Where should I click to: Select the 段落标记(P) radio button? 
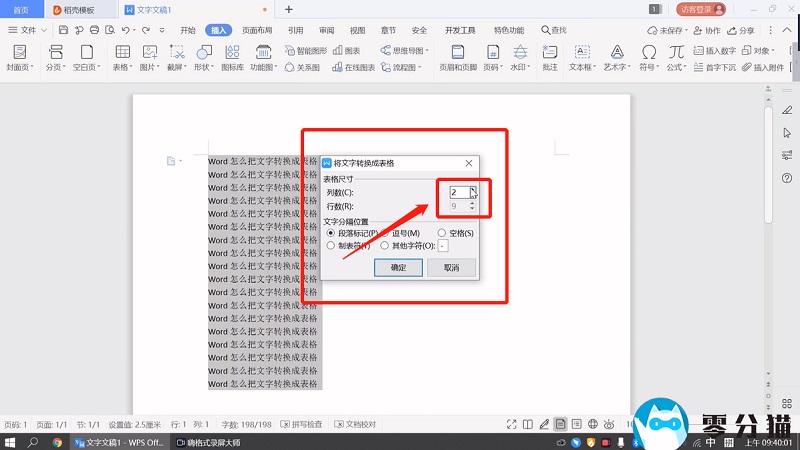click(x=331, y=232)
